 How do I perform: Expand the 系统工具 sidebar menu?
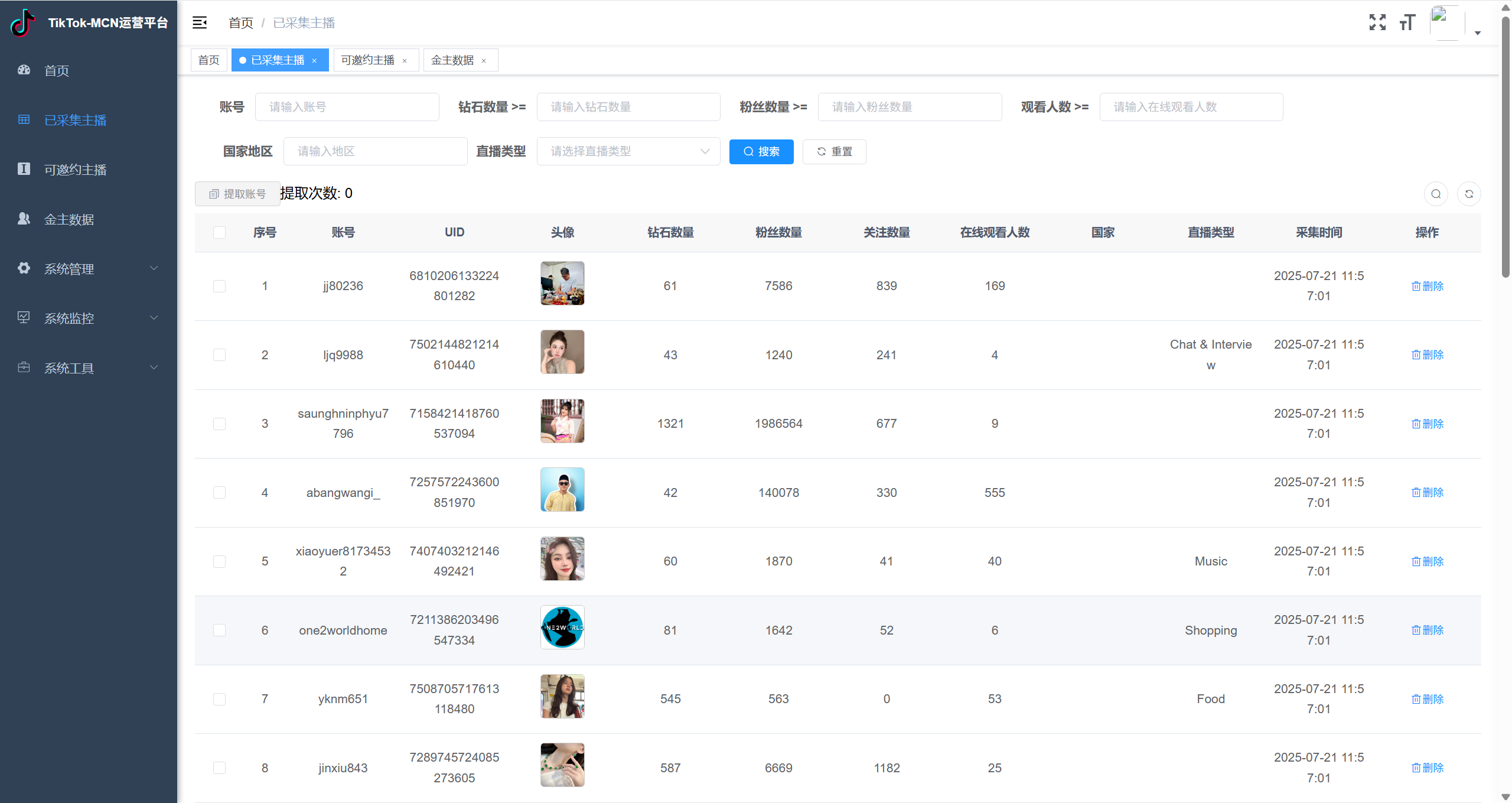pyautogui.click(x=89, y=368)
